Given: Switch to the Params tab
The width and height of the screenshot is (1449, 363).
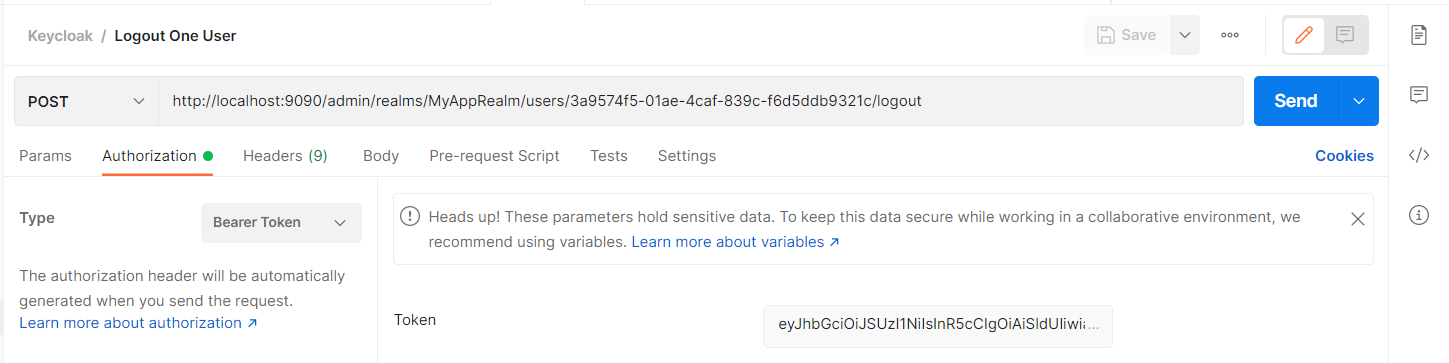Looking at the screenshot, I should (x=45, y=156).
